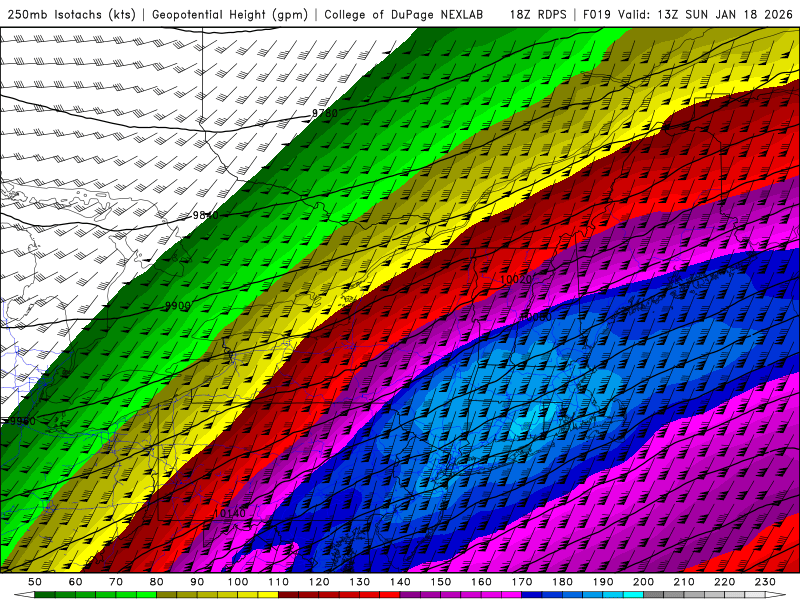Click the 'Valid: 13Z SUN JAN 18 2026' text
This screenshot has height=600, width=800.
705,14
